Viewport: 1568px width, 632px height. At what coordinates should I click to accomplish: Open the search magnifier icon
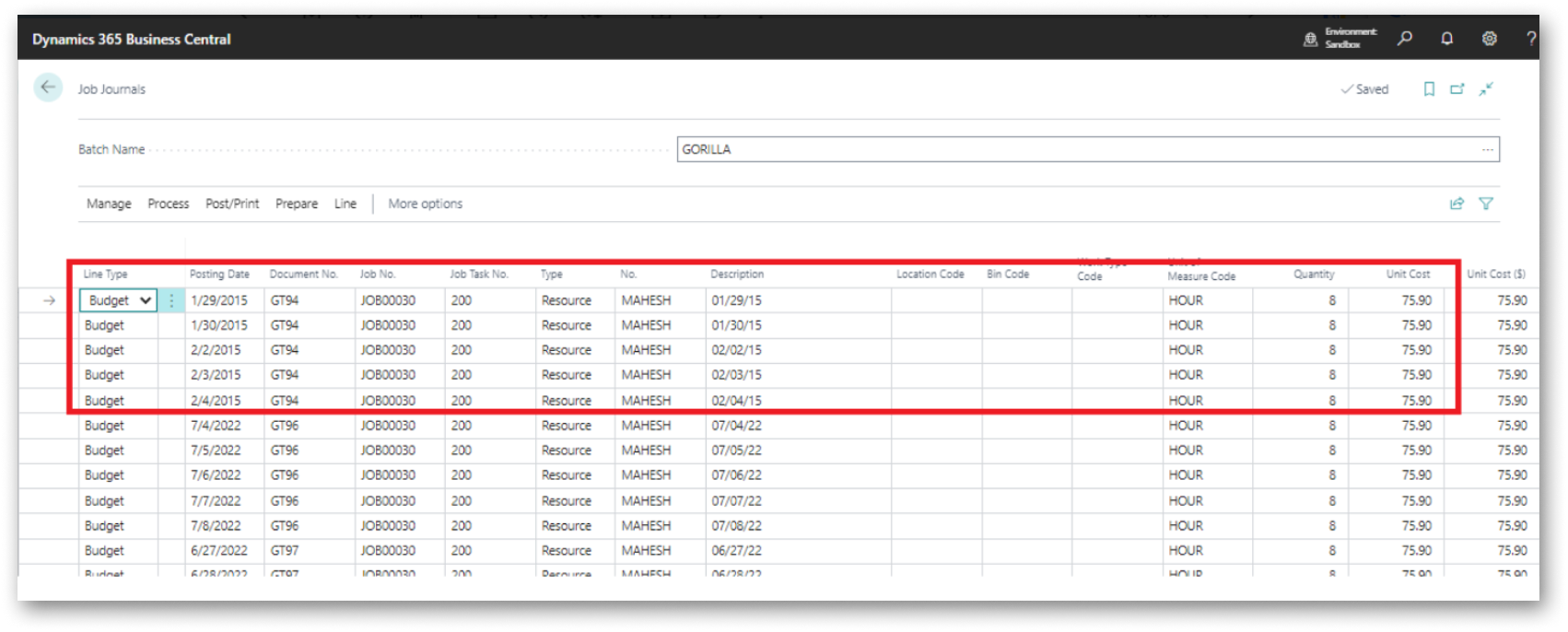click(1404, 39)
